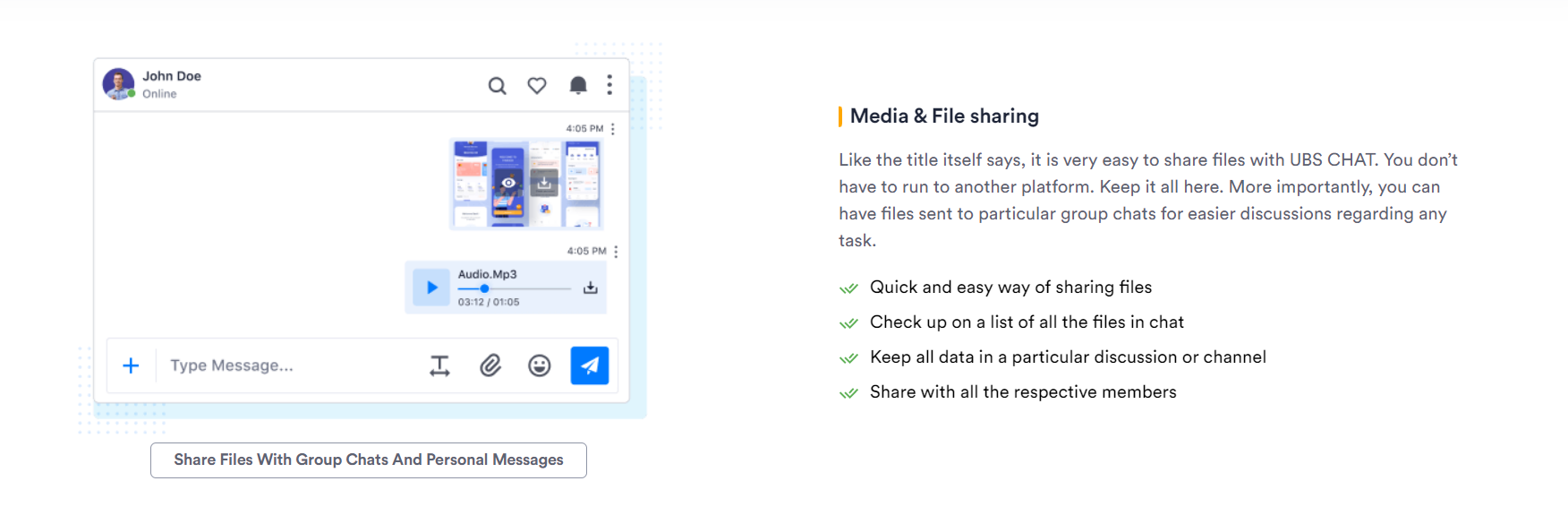The height and width of the screenshot is (524, 1568).
Task: Preview the shared image with eye icon
Action: 508,183
